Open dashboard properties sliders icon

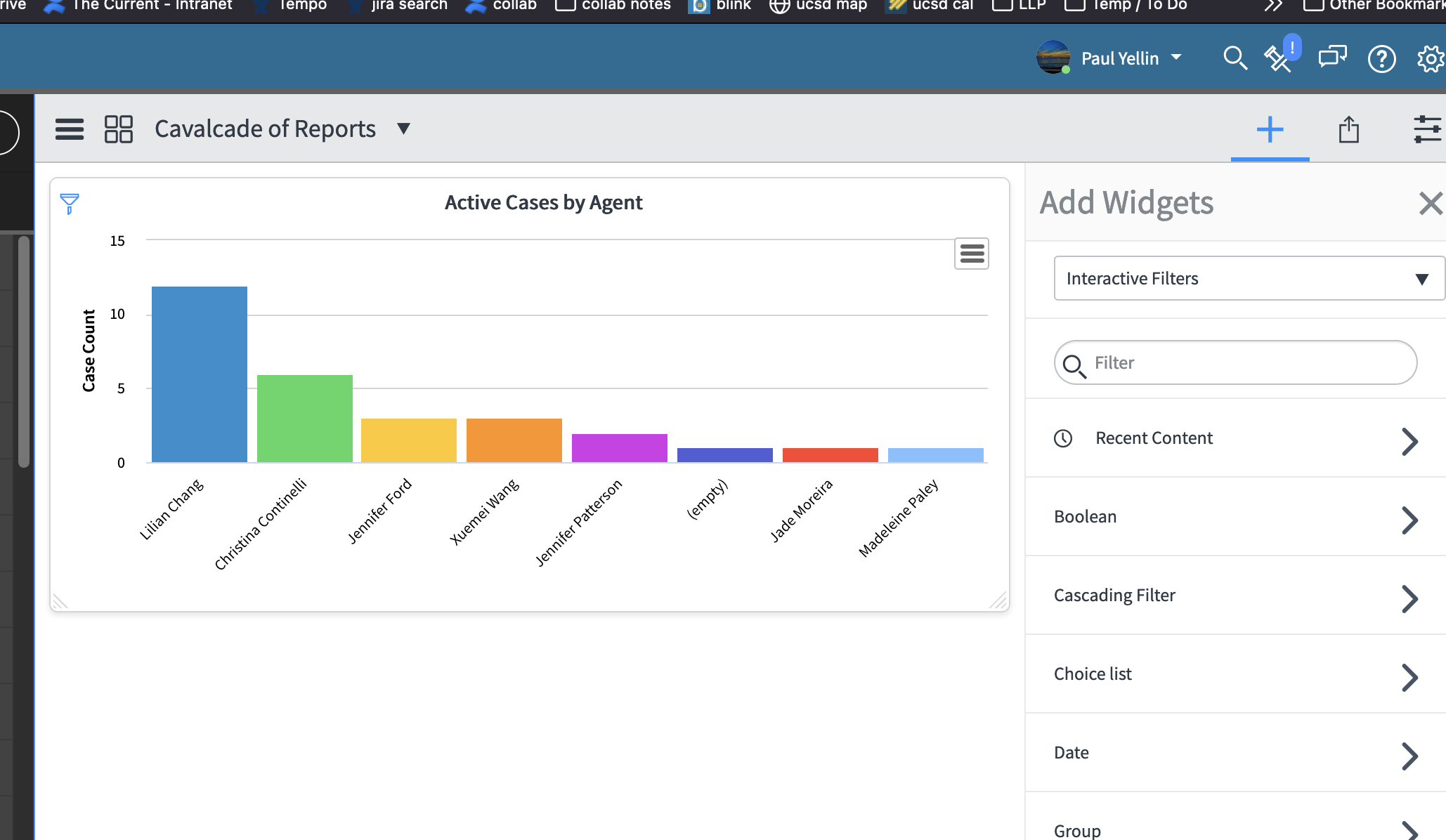point(1428,130)
